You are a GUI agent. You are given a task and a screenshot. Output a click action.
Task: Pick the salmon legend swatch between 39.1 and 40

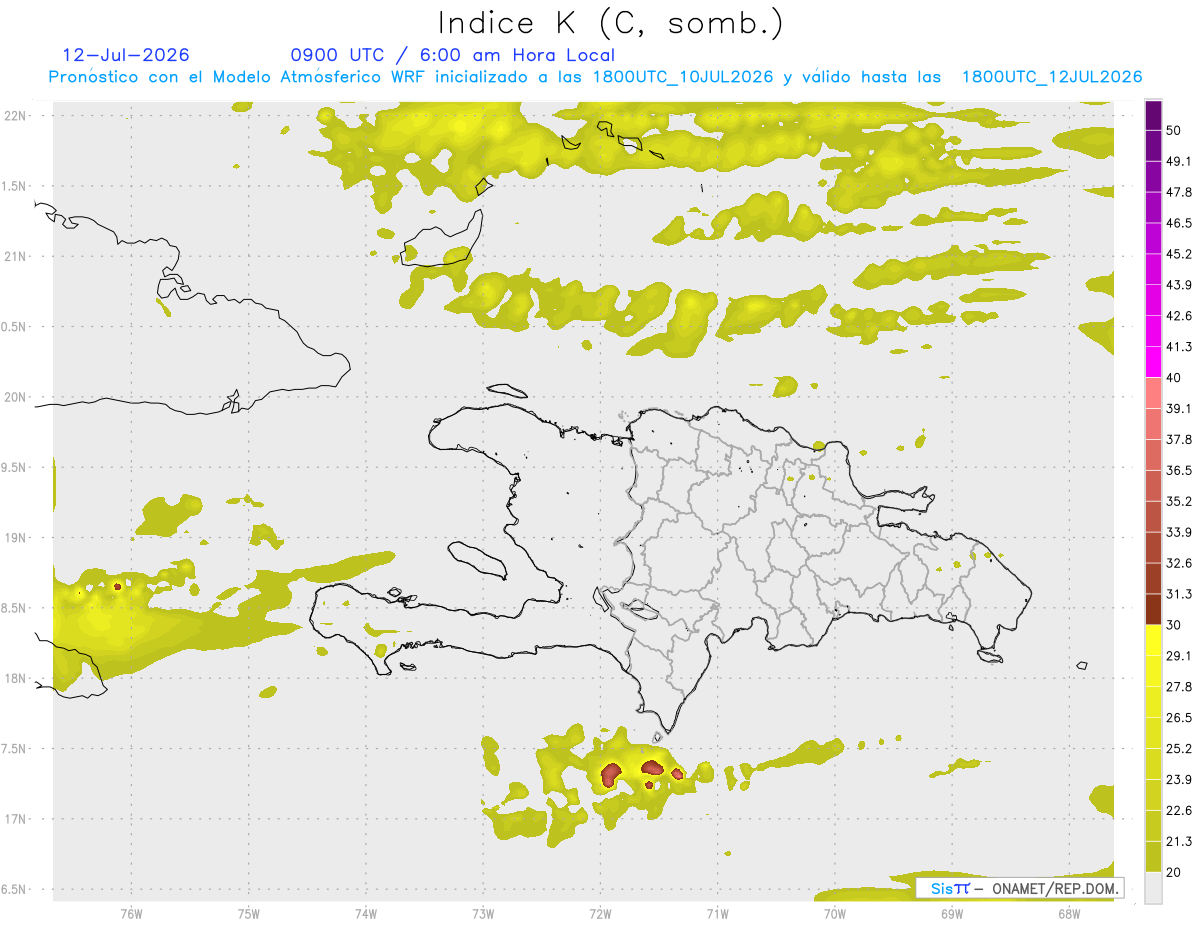1153,393
